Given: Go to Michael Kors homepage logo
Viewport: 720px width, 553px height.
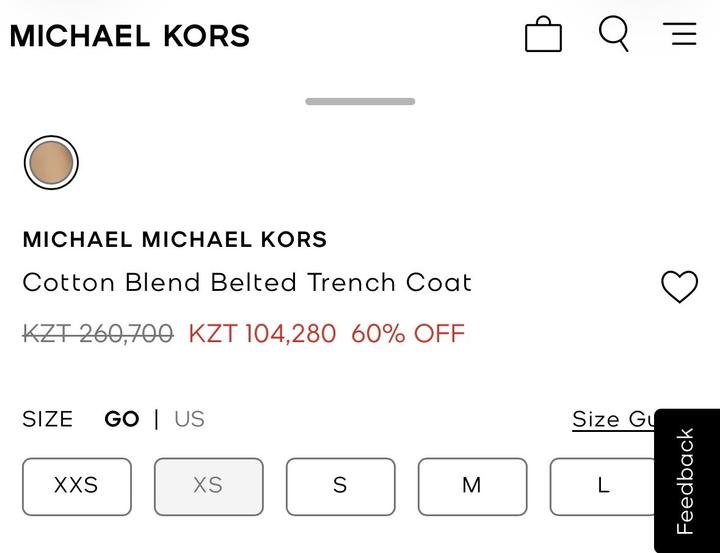Looking at the screenshot, I should [130, 36].
